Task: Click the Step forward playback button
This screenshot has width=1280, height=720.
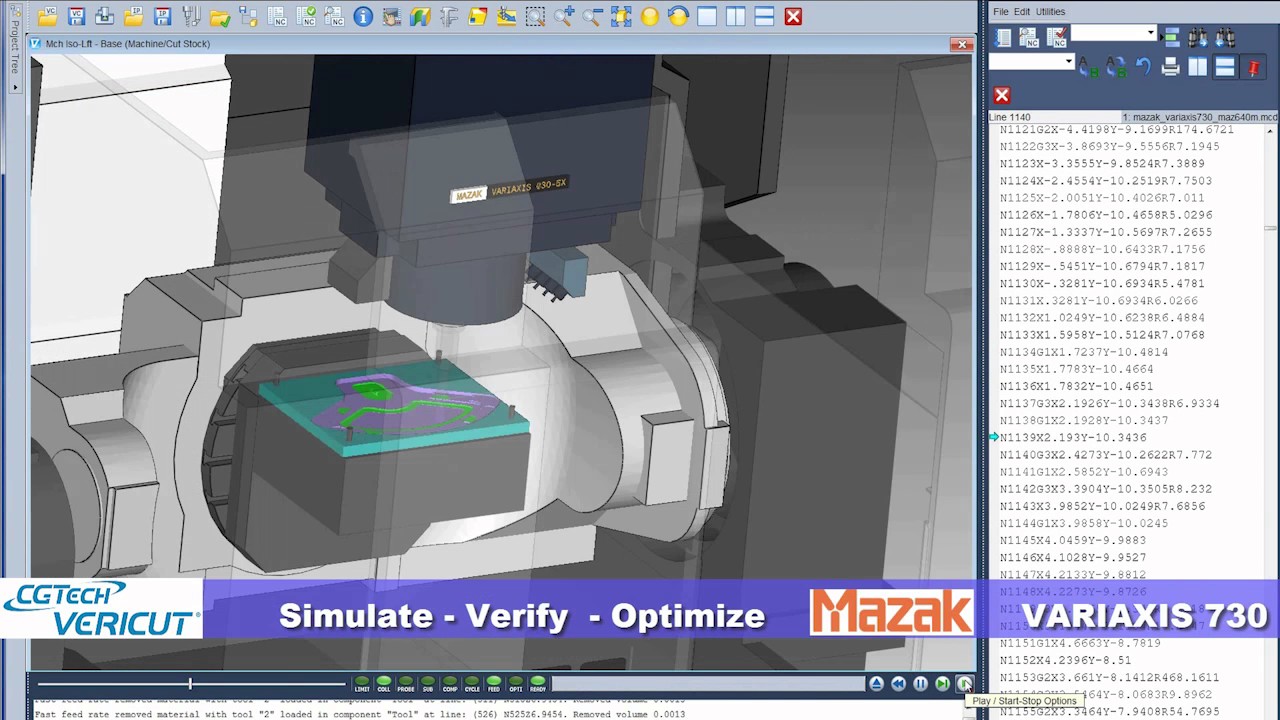Action: 942,683
